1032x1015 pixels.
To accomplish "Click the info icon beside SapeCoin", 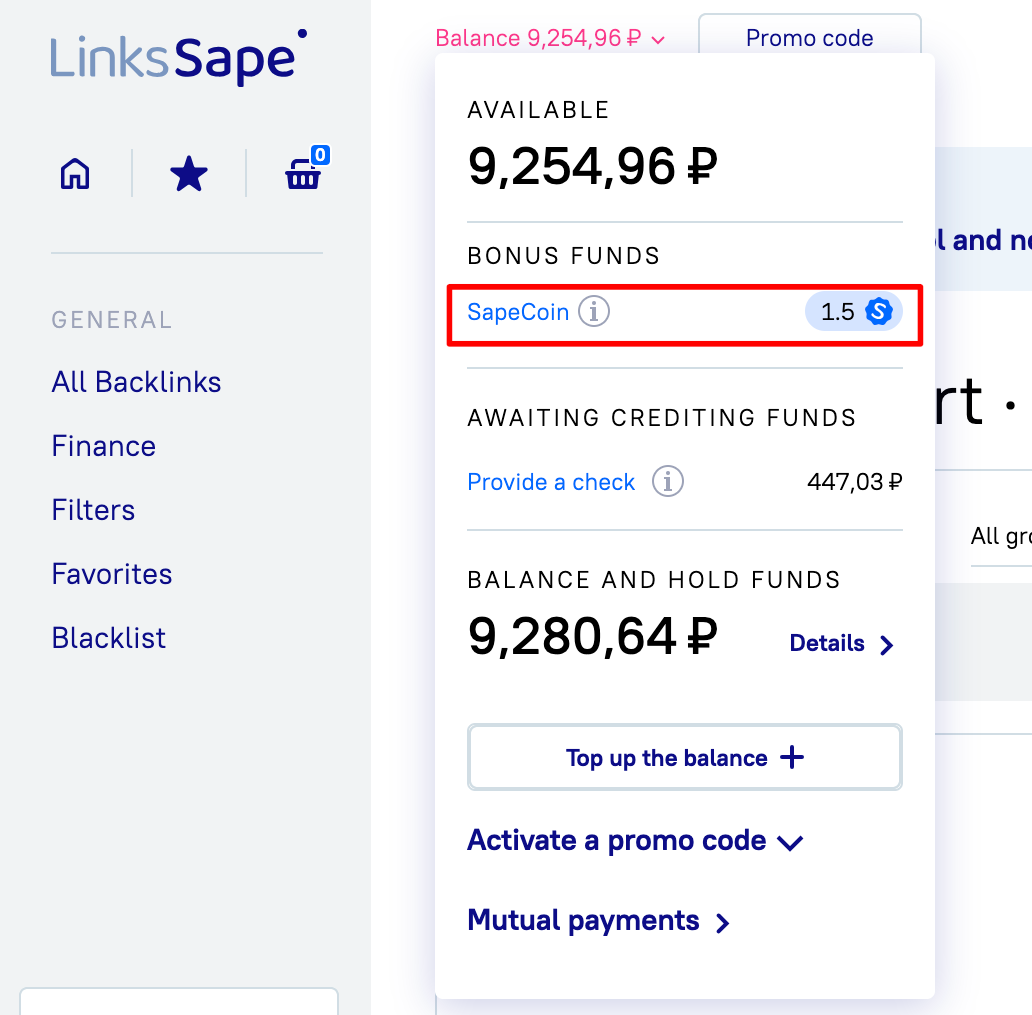I will pyautogui.click(x=594, y=311).
